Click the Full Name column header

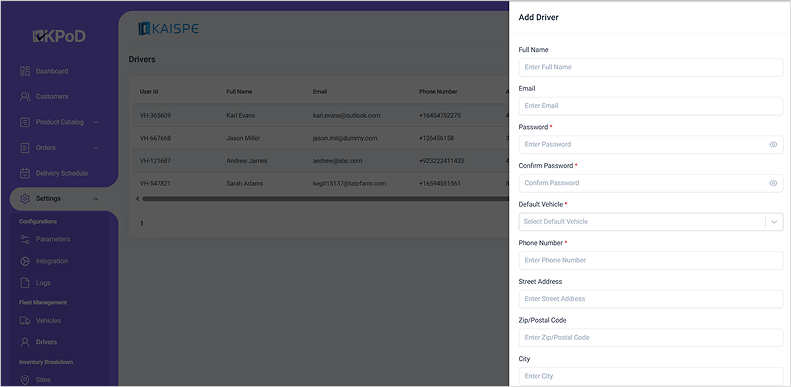click(239, 92)
